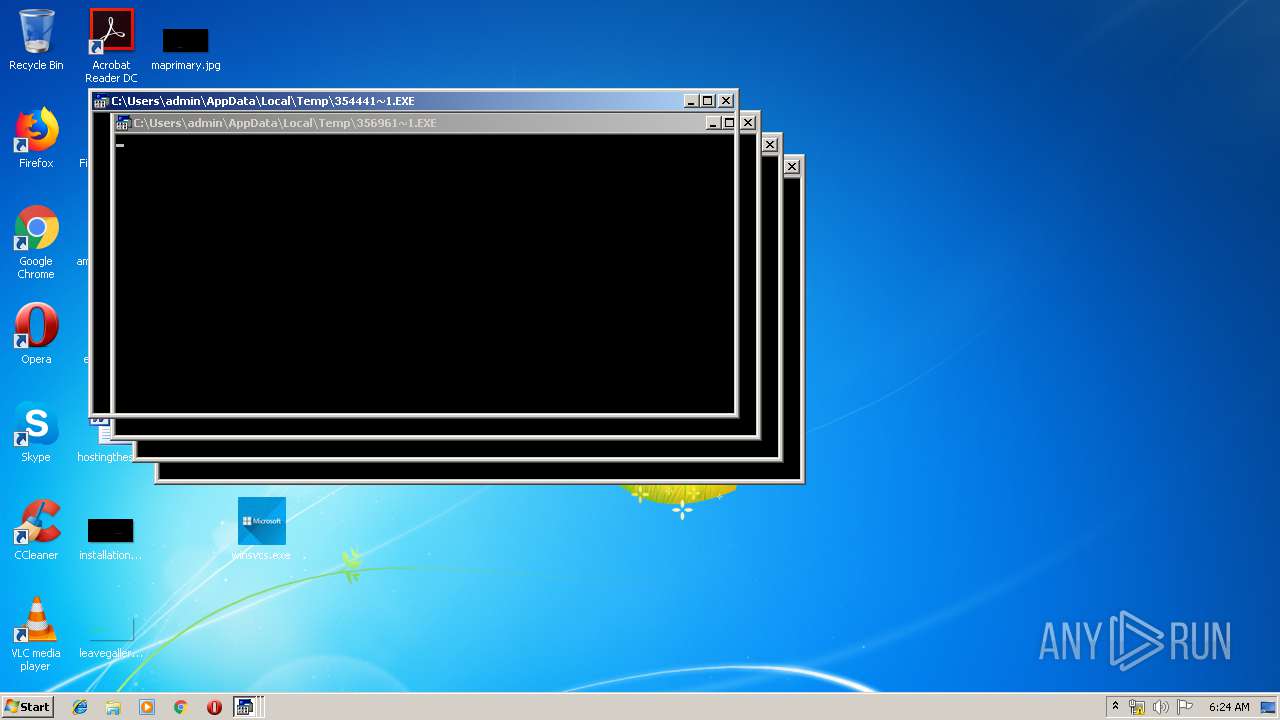Open VLC media player shortcut
Viewport: 1280px width, 720px height.
point(36,633)
